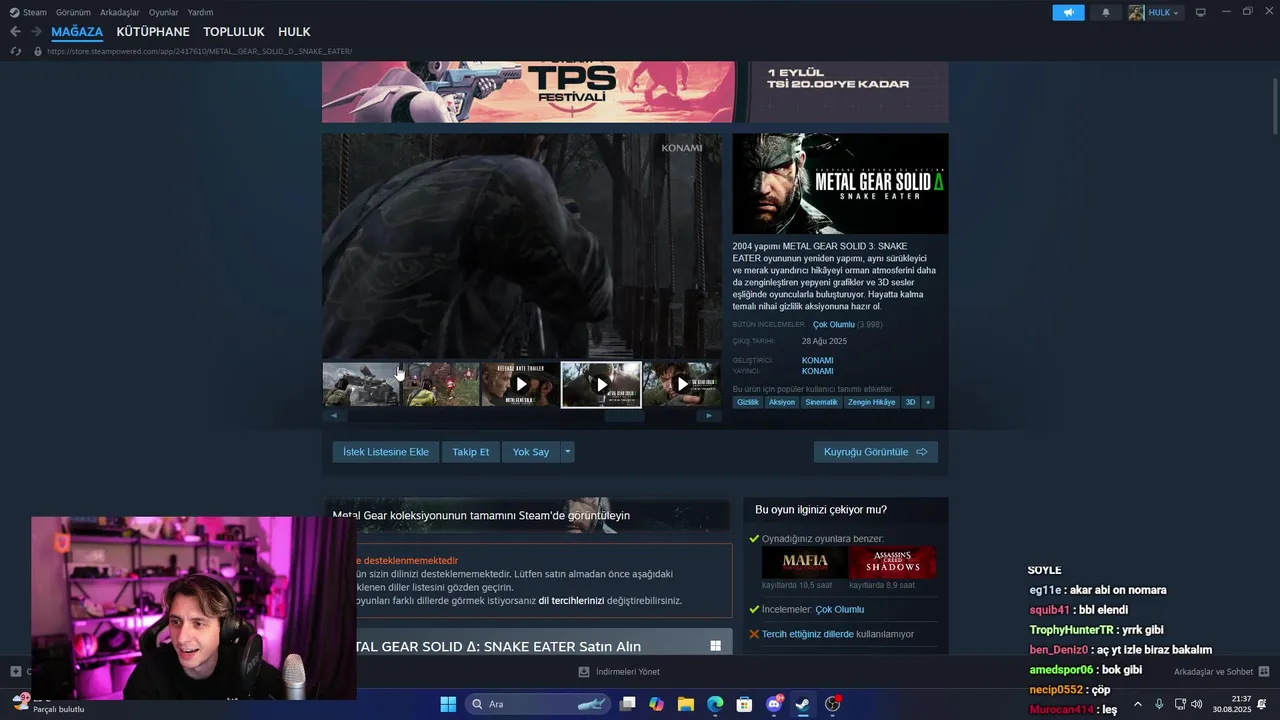The width and height of the screenshot is (1280, 720).
Task: Open the Arkadaşlar menu
Action: (x=119, y=12)
